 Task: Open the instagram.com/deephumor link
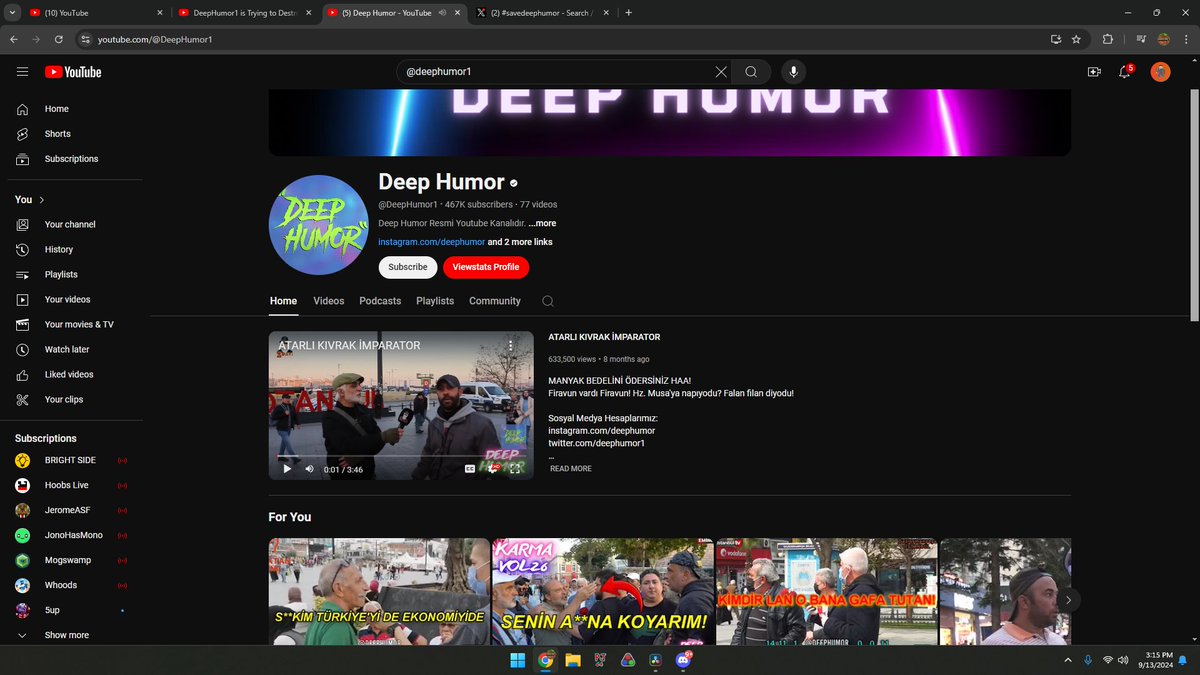[x=432, y=242]
